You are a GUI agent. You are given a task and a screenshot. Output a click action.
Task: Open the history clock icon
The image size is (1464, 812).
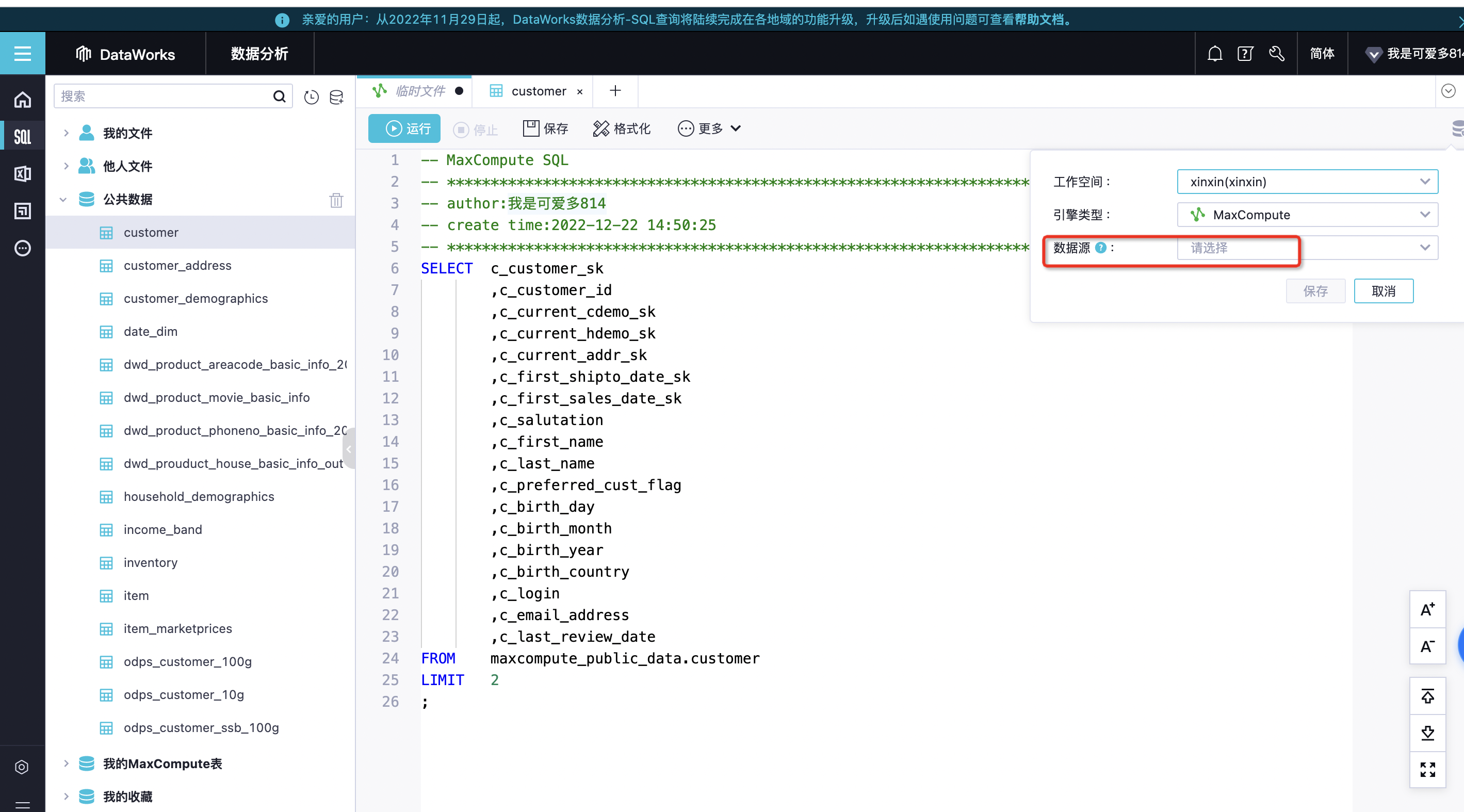(311, 97)
